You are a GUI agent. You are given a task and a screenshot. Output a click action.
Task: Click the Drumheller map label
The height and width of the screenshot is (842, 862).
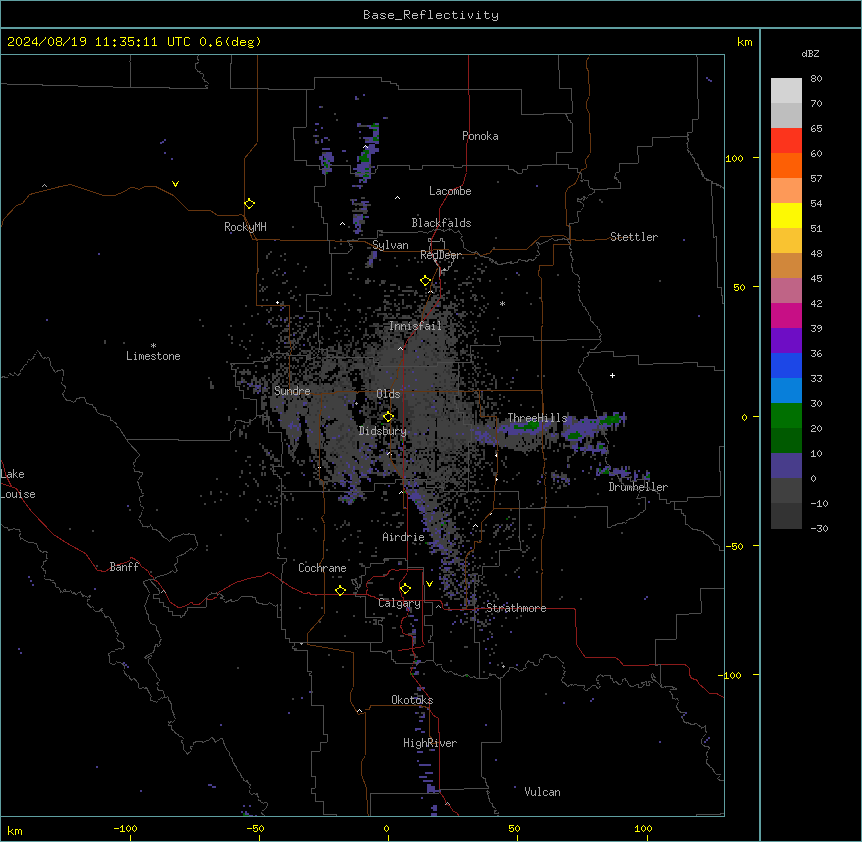point(638,487)
